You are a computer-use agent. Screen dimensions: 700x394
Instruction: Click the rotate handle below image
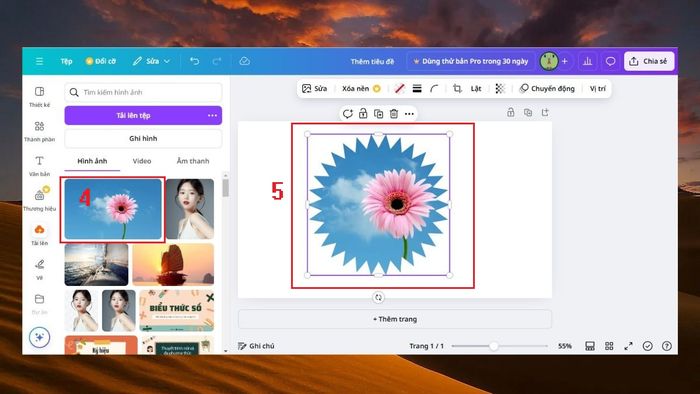click(379, 298)
